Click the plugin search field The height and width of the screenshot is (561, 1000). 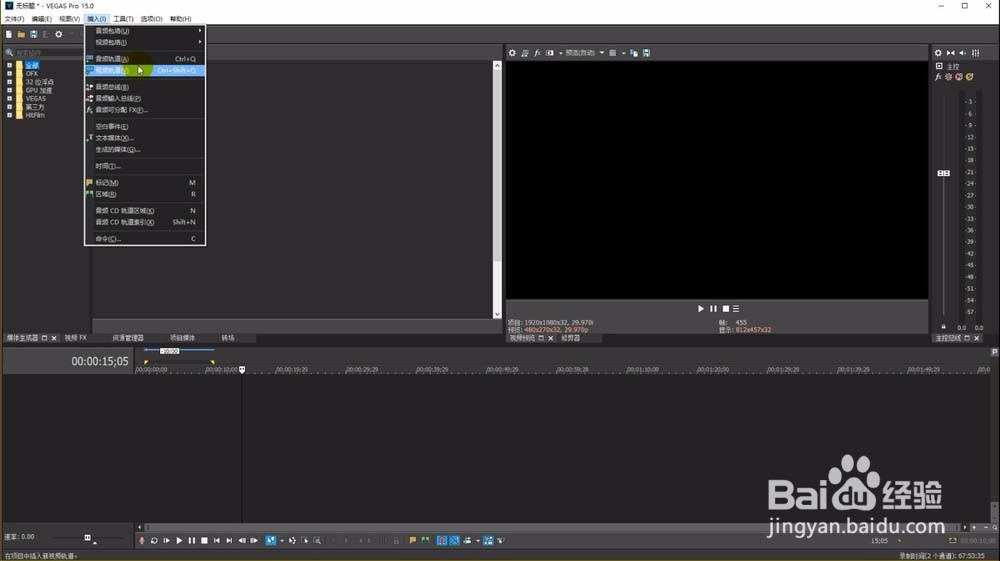tap(48, 53)
